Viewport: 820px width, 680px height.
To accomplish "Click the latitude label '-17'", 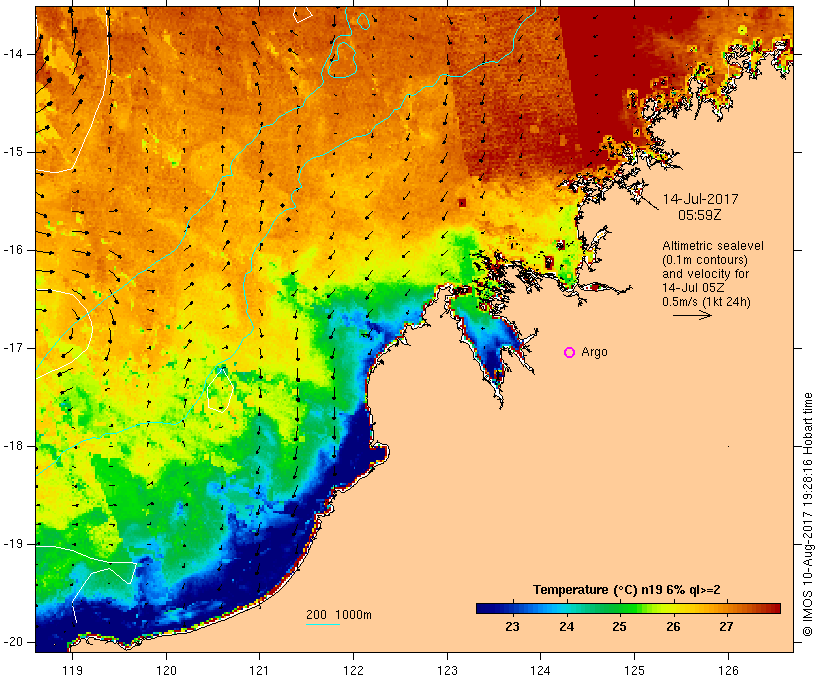I will pyautogui.click(x=12, y=348).
